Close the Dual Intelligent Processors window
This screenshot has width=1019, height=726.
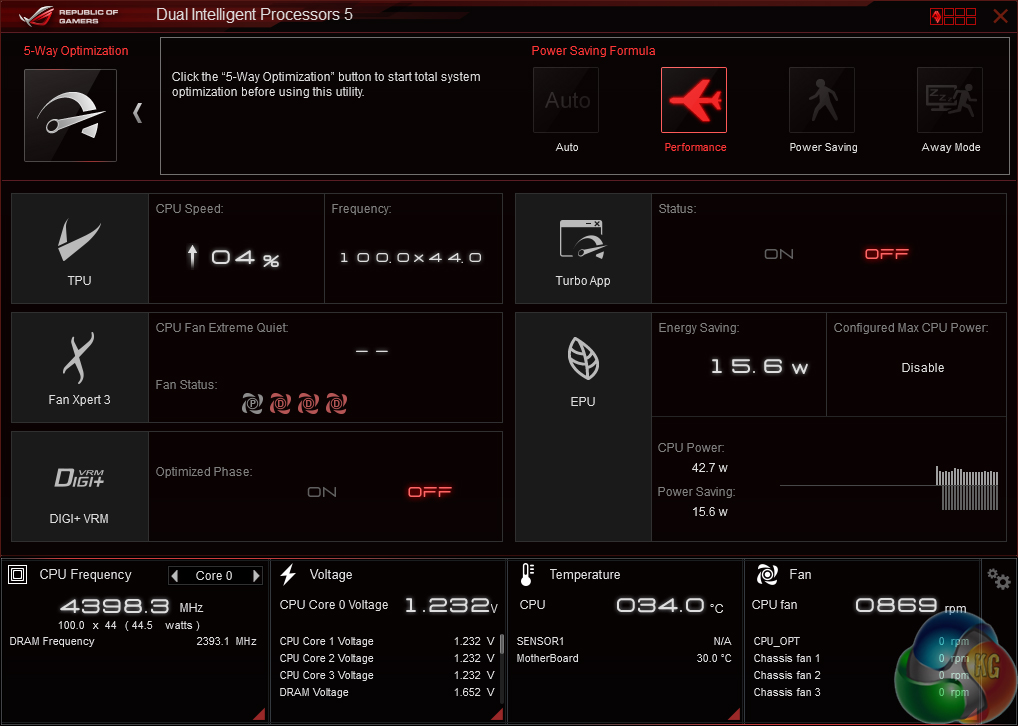point(1001,16)
